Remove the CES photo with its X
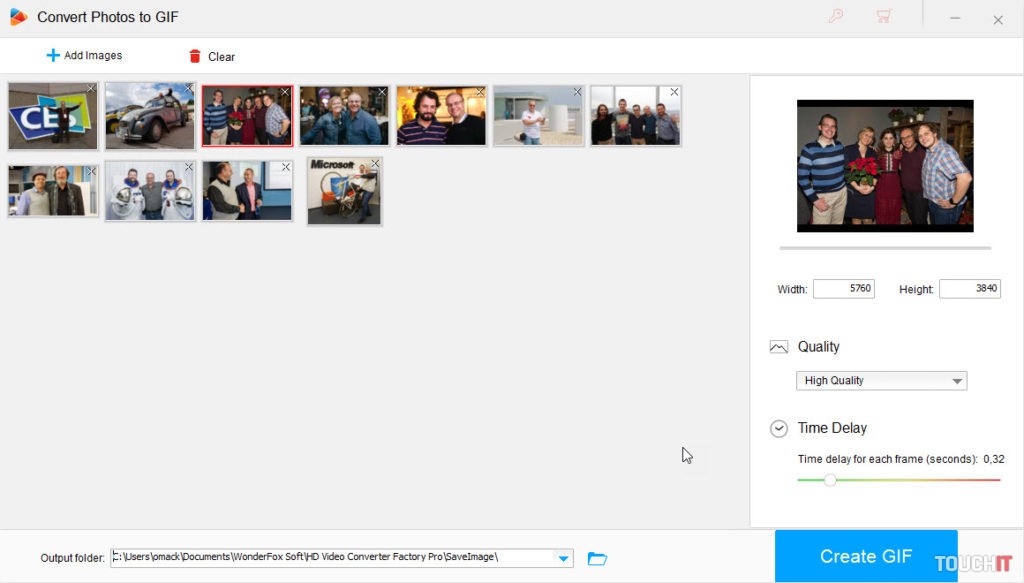This screenshot has width=1024, height=583. click(91, 89)
